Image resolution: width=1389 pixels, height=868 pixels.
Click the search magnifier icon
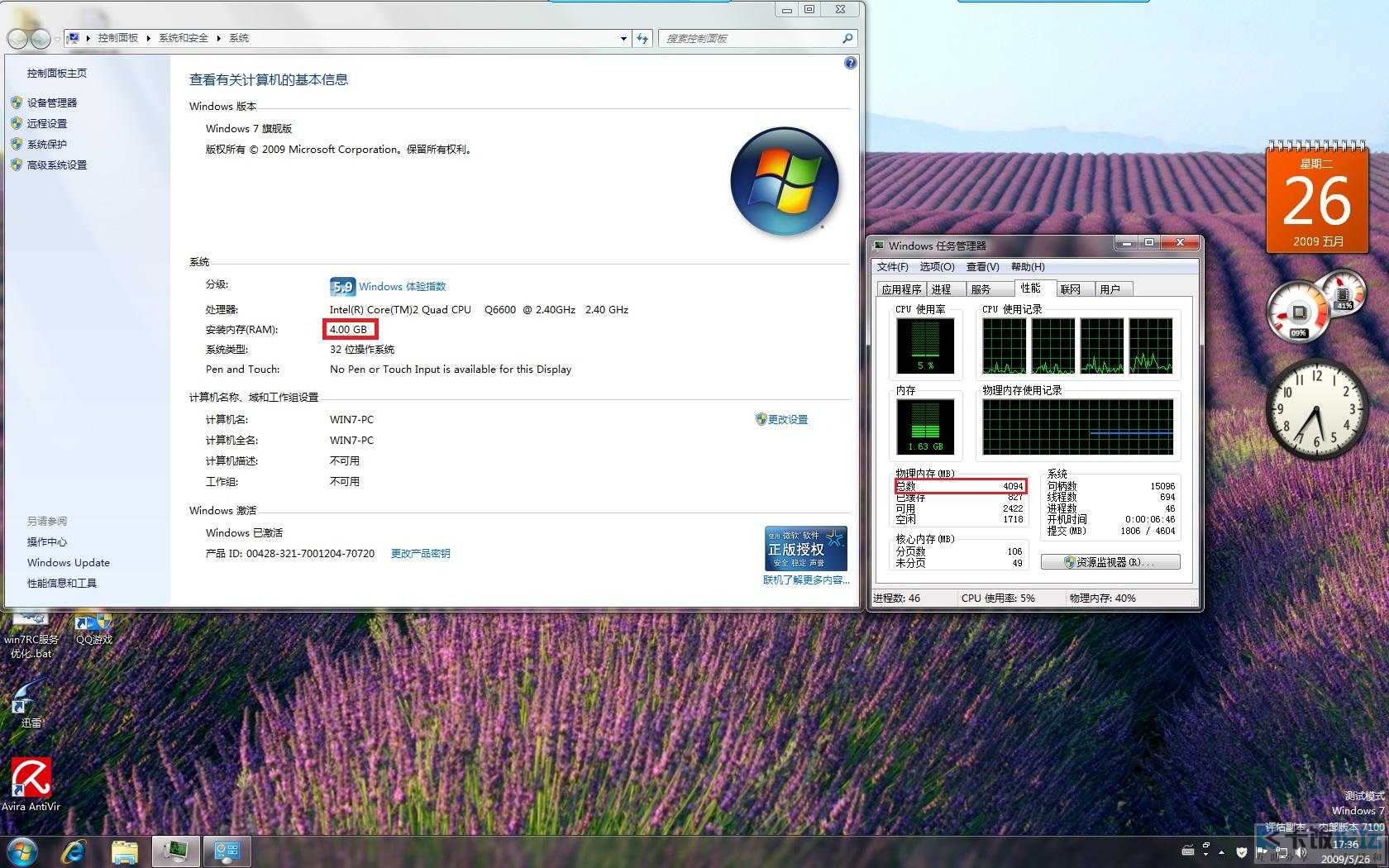click(x=847, y=38)
